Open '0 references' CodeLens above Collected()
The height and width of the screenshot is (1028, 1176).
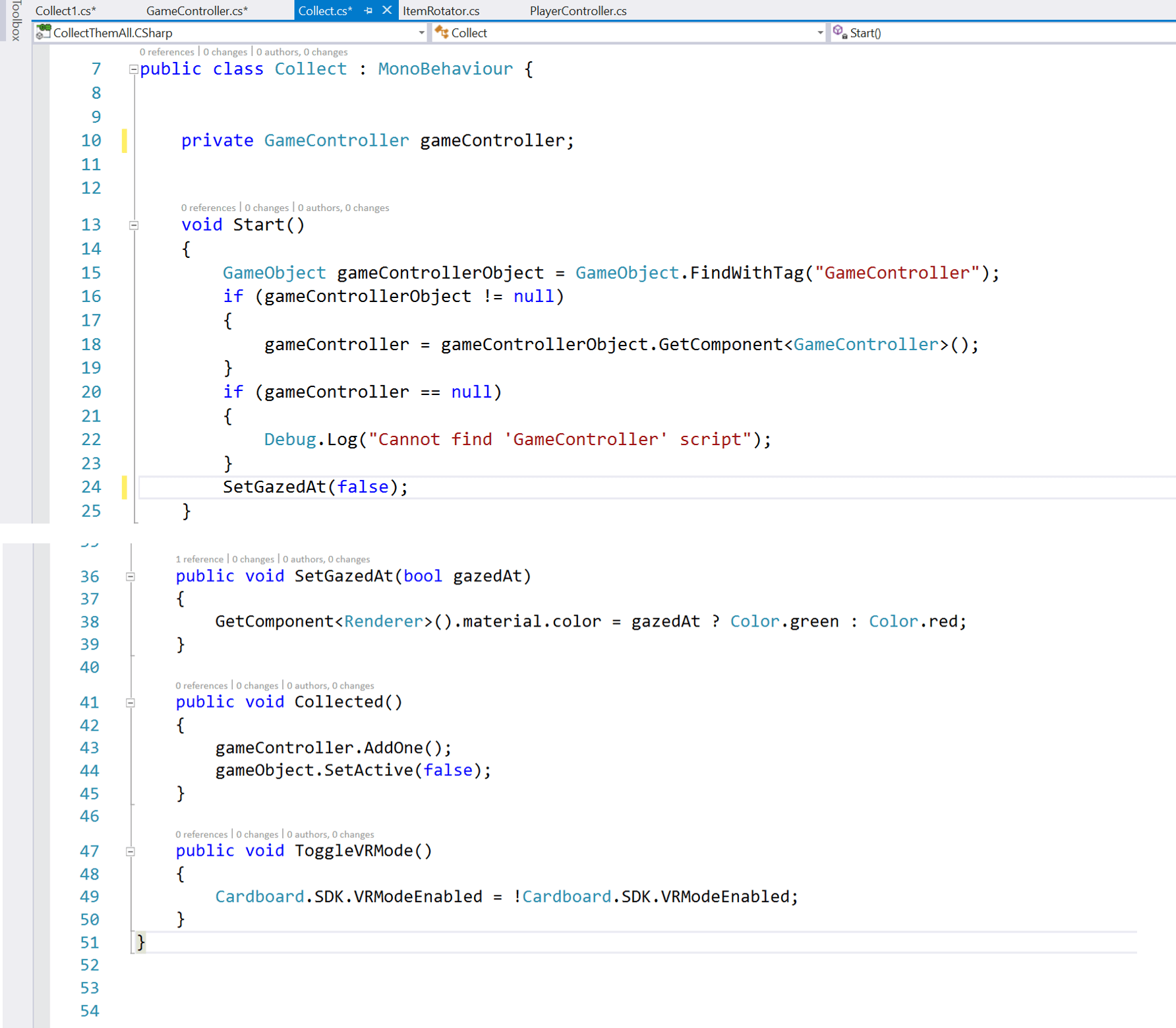(x=201, y=686)
